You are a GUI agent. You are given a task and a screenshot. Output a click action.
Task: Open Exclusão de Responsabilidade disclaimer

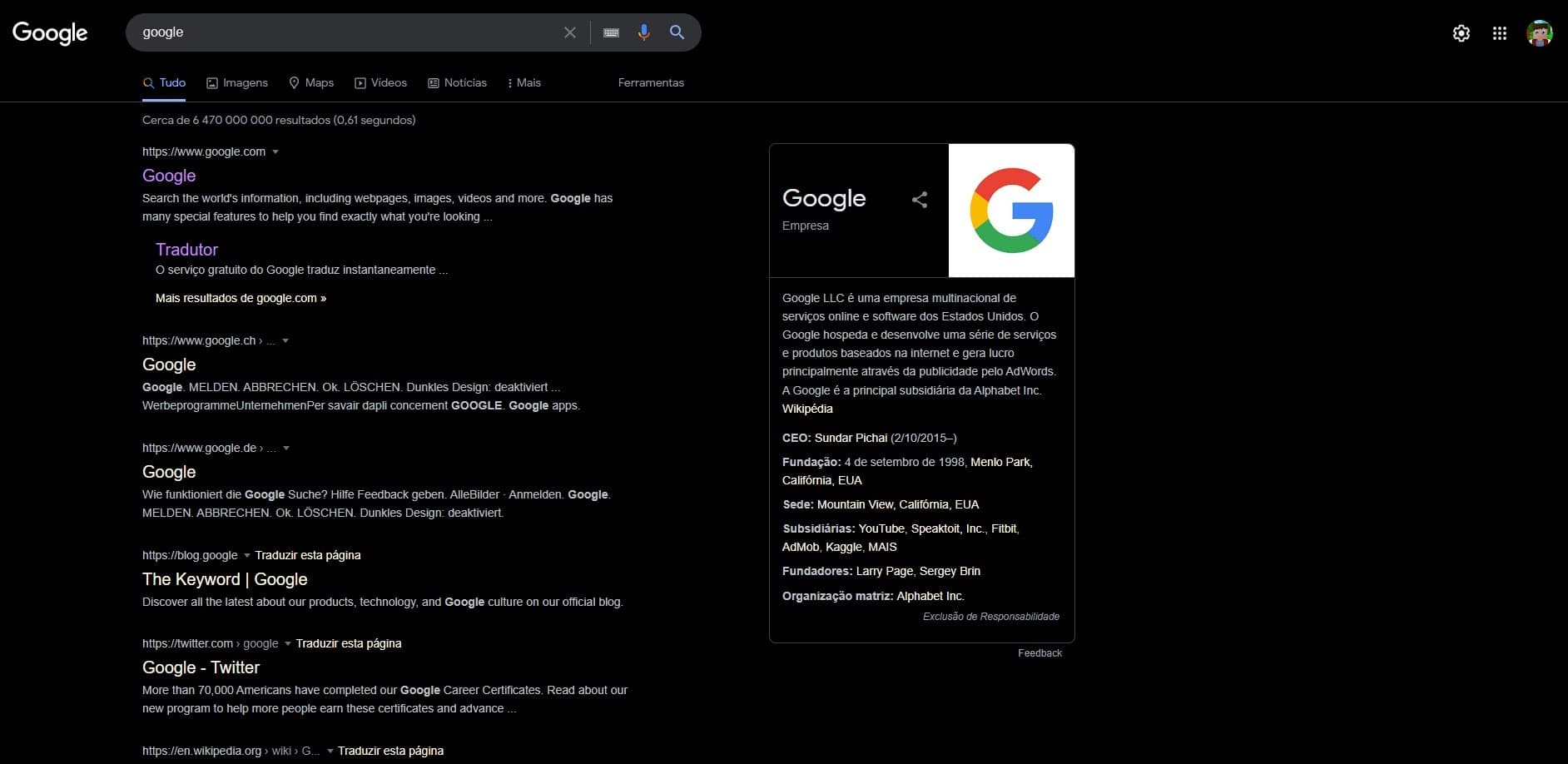click(x=991, y=617)
